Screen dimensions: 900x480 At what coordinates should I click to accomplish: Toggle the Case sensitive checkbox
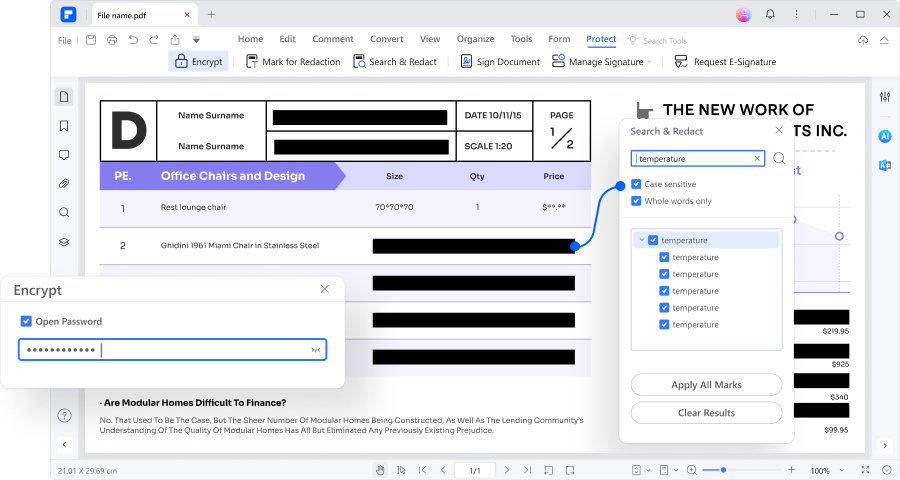tap(636, 184)
